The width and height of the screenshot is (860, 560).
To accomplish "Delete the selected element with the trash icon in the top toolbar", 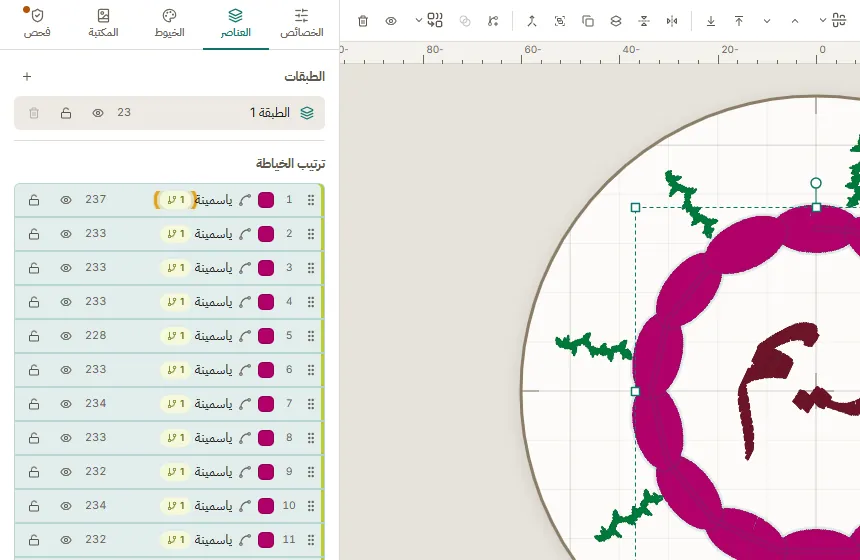I will (363, 21).
